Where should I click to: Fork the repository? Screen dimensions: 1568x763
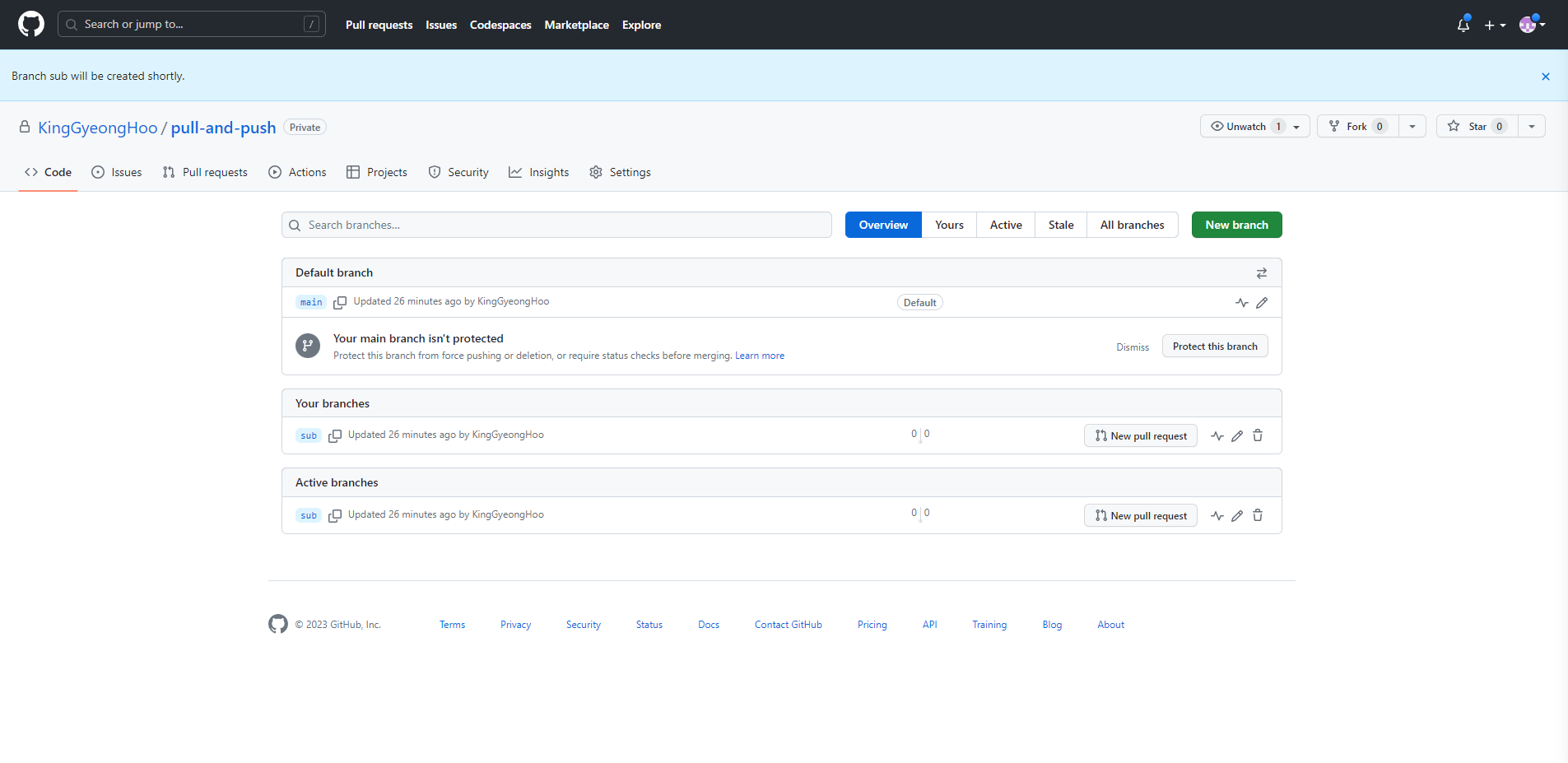[1358, 126]
